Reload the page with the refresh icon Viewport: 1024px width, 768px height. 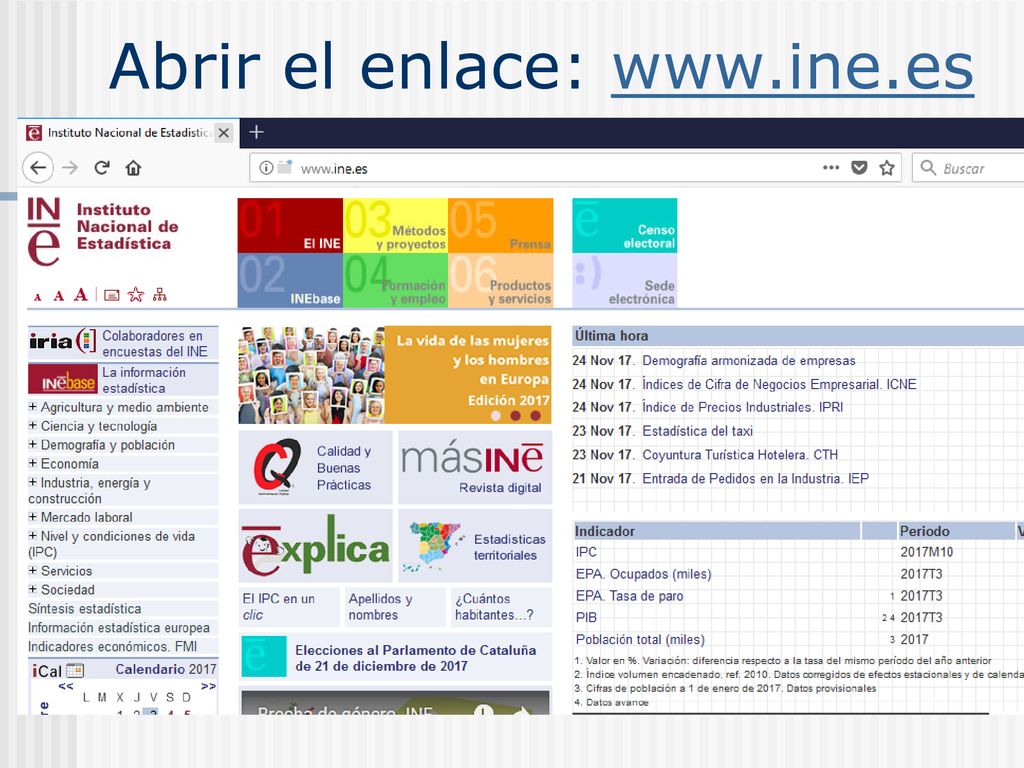click(x=102, y=168)
